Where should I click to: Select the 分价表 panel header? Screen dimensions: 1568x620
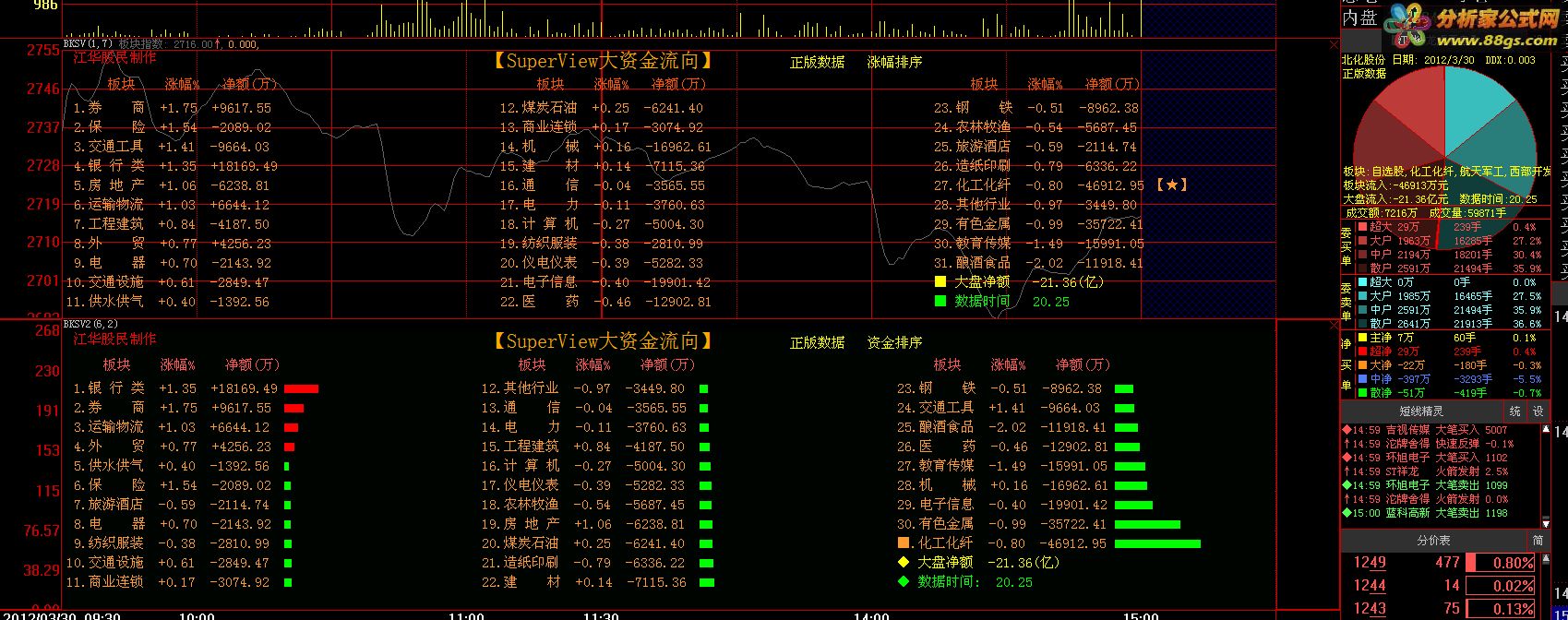pos(1433,540)
